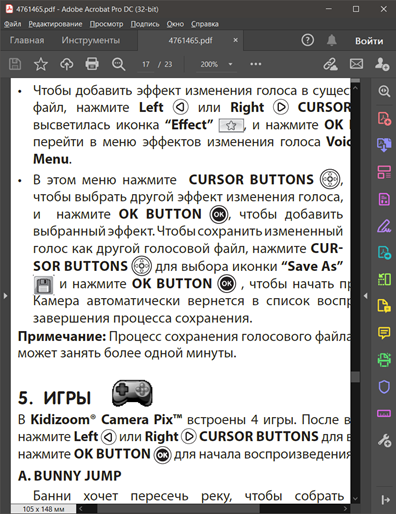396x514 pixels.
Task: Click the horizontal scrollbar left arrow
Action: click(81, 509)
